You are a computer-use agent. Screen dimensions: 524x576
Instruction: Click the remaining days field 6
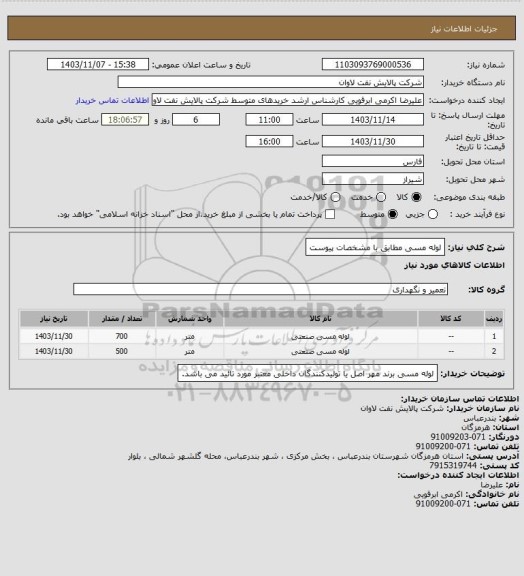(196, 120)
